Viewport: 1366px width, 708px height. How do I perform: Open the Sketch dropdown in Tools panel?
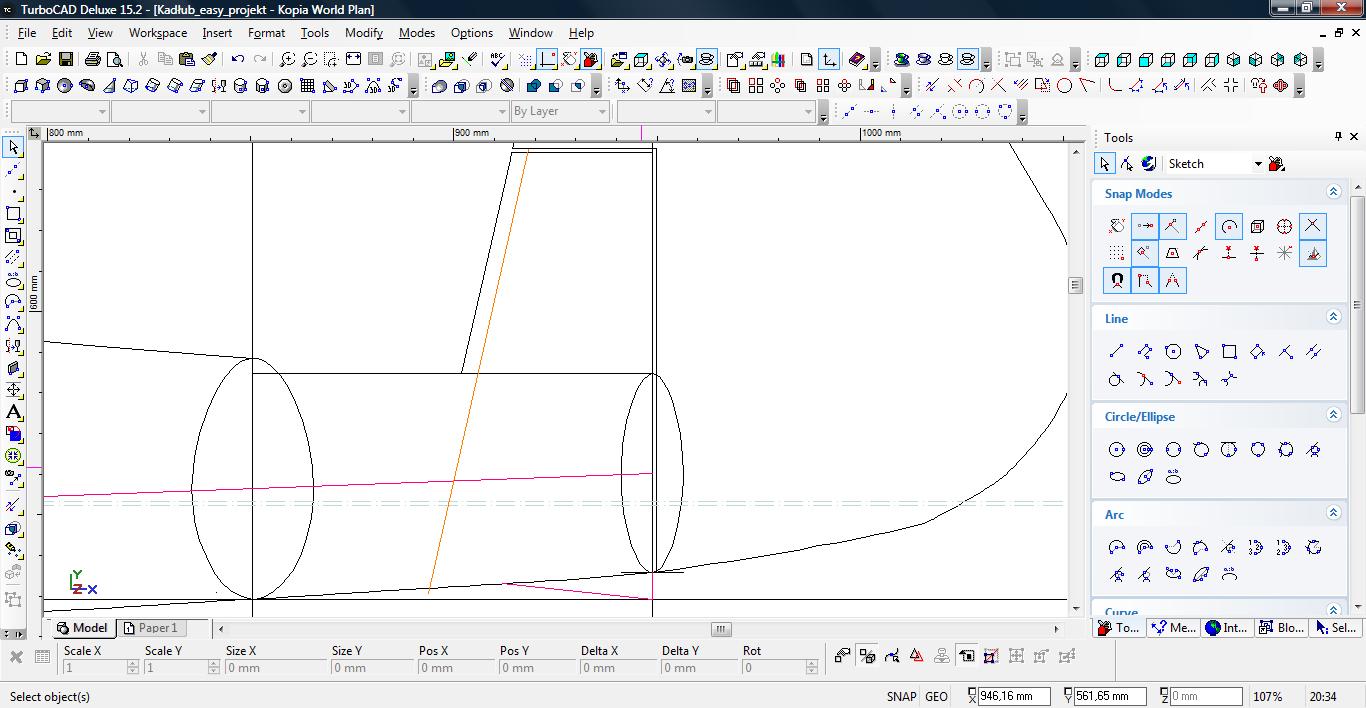(1257, 164)
